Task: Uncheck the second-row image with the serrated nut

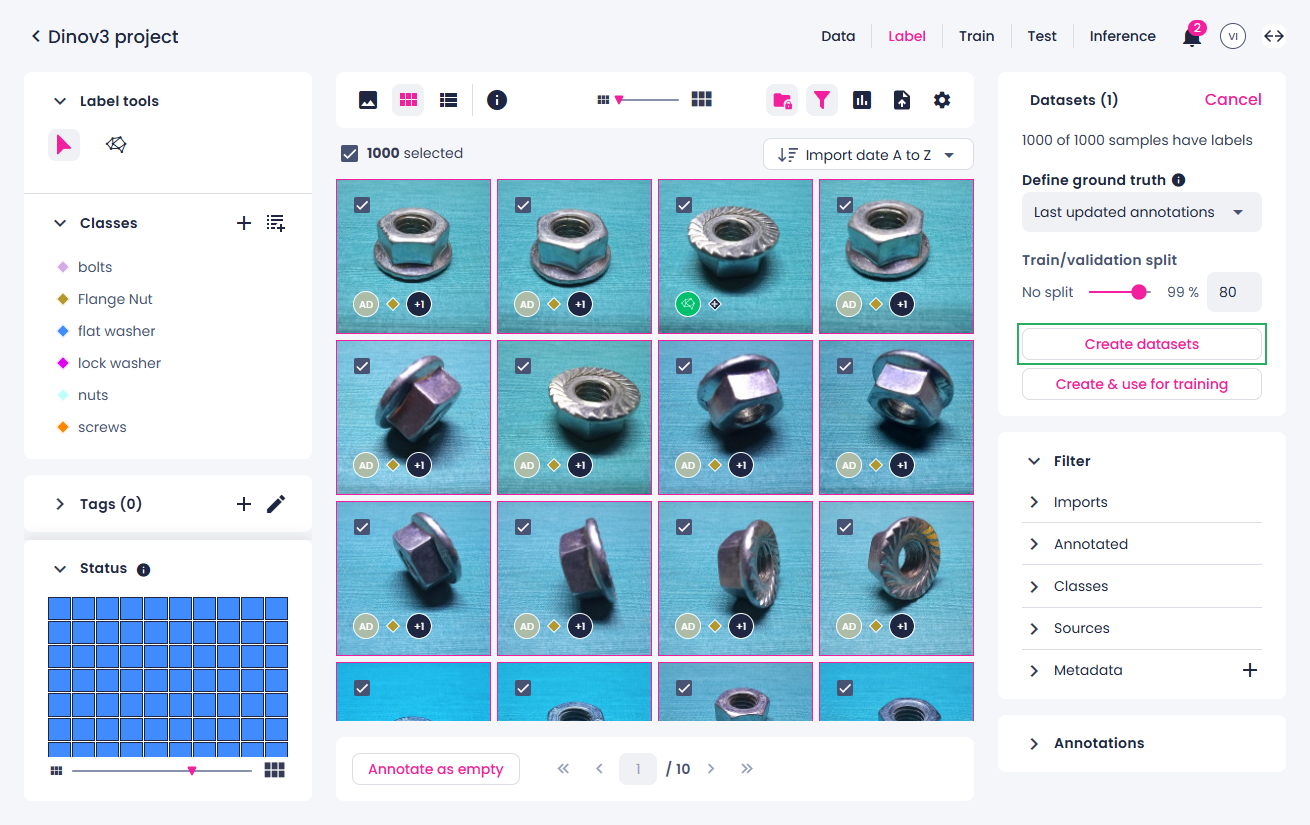Action: coord(523,366)
